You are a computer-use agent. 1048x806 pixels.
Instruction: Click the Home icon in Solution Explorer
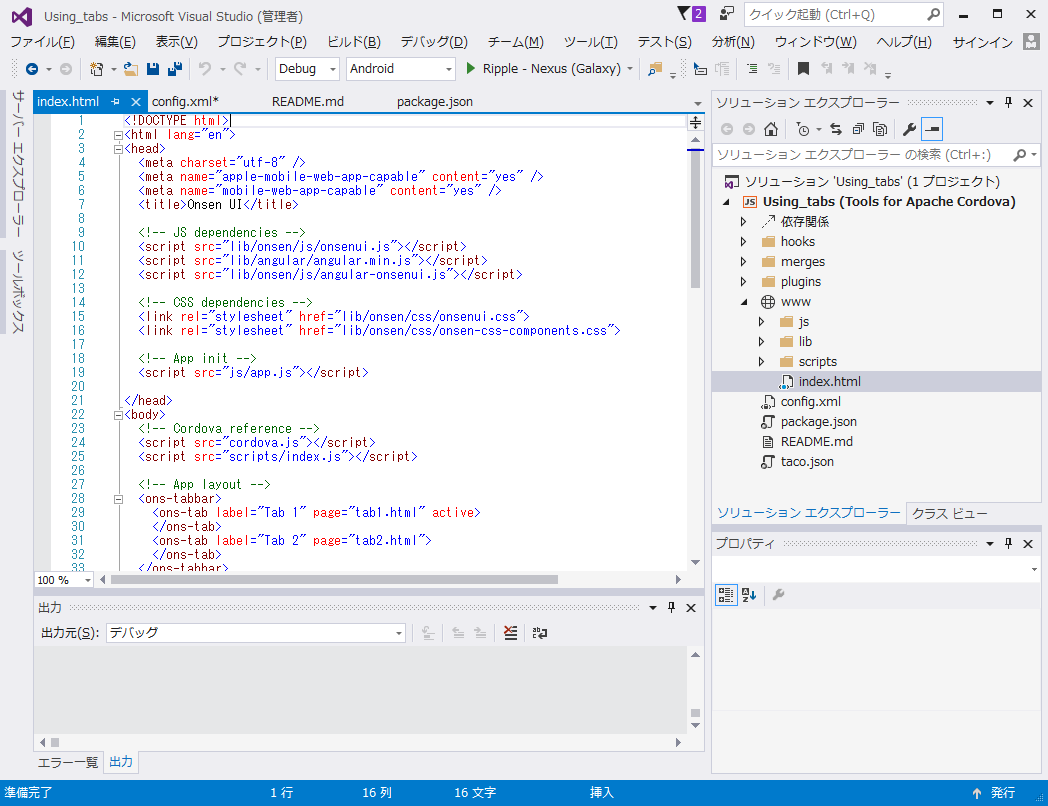tap(770, 129)
